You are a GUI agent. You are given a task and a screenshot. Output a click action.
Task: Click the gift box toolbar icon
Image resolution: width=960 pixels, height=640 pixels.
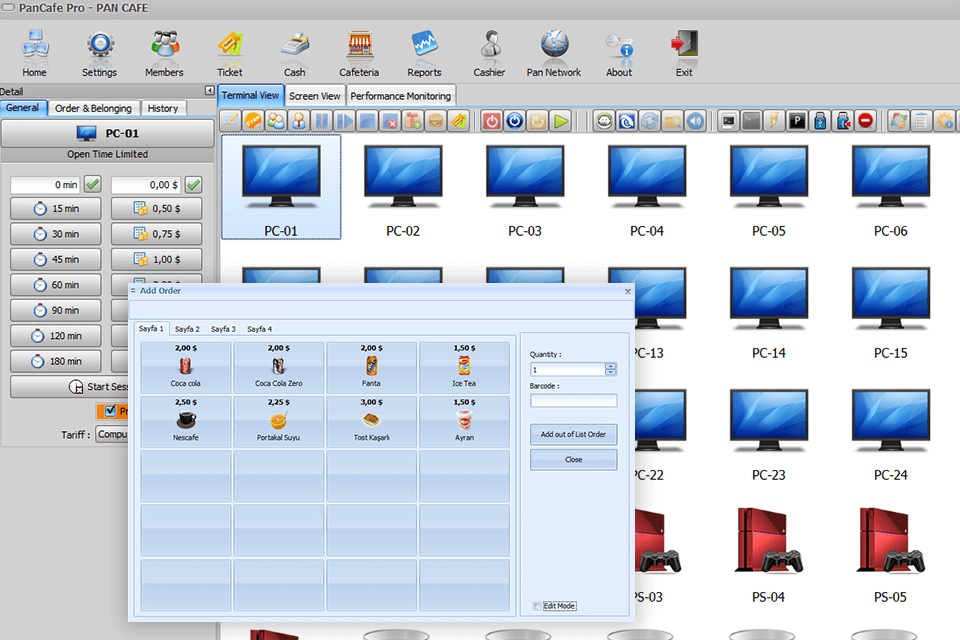(x=413, y=121)
